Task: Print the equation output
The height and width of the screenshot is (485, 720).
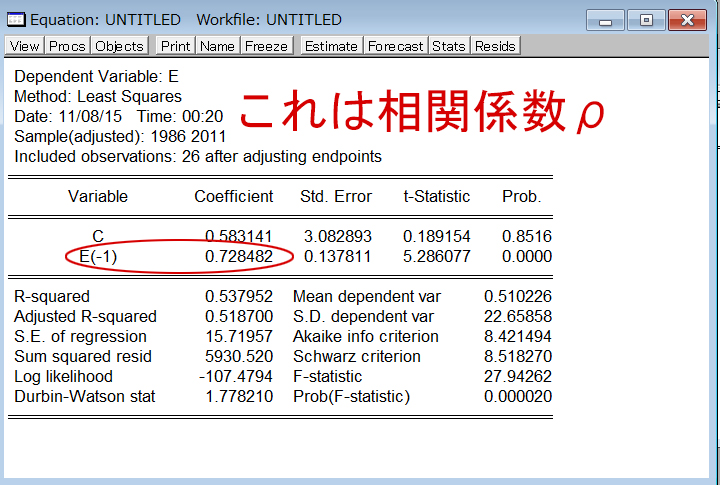Action: [x=175, y=46]
